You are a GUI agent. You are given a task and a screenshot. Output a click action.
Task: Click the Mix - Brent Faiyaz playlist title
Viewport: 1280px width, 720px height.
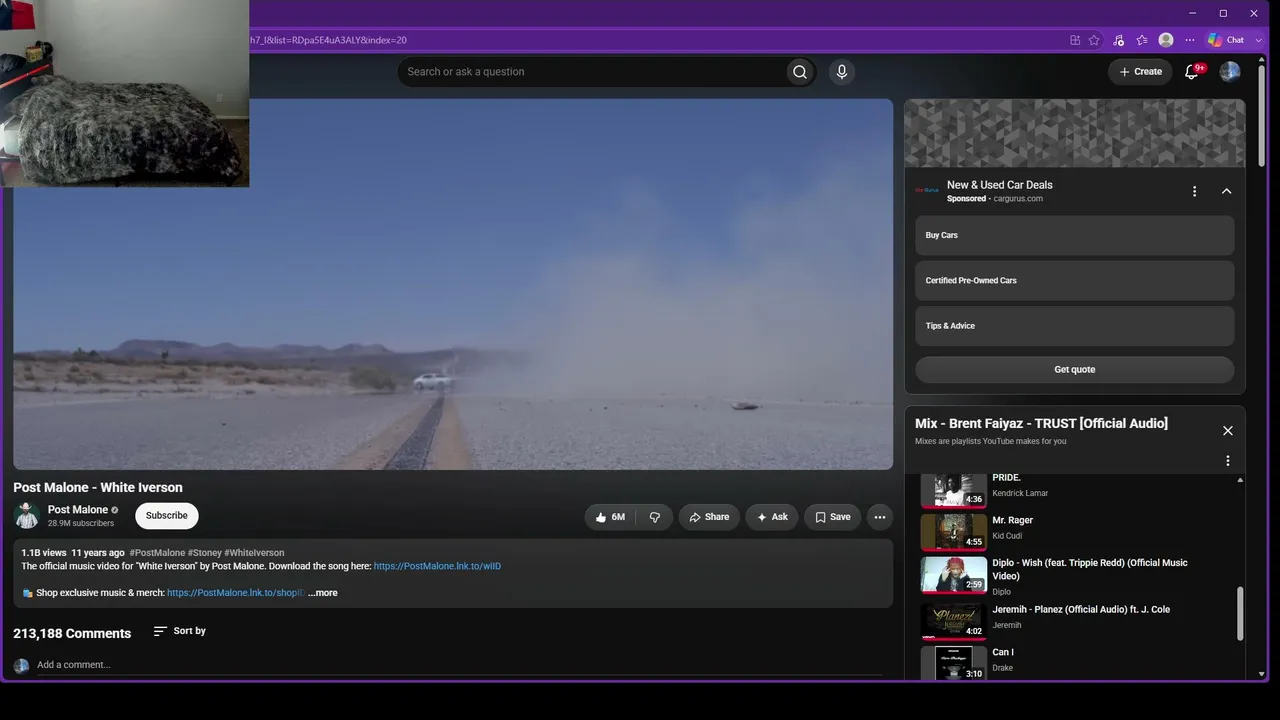[1041, 424]
